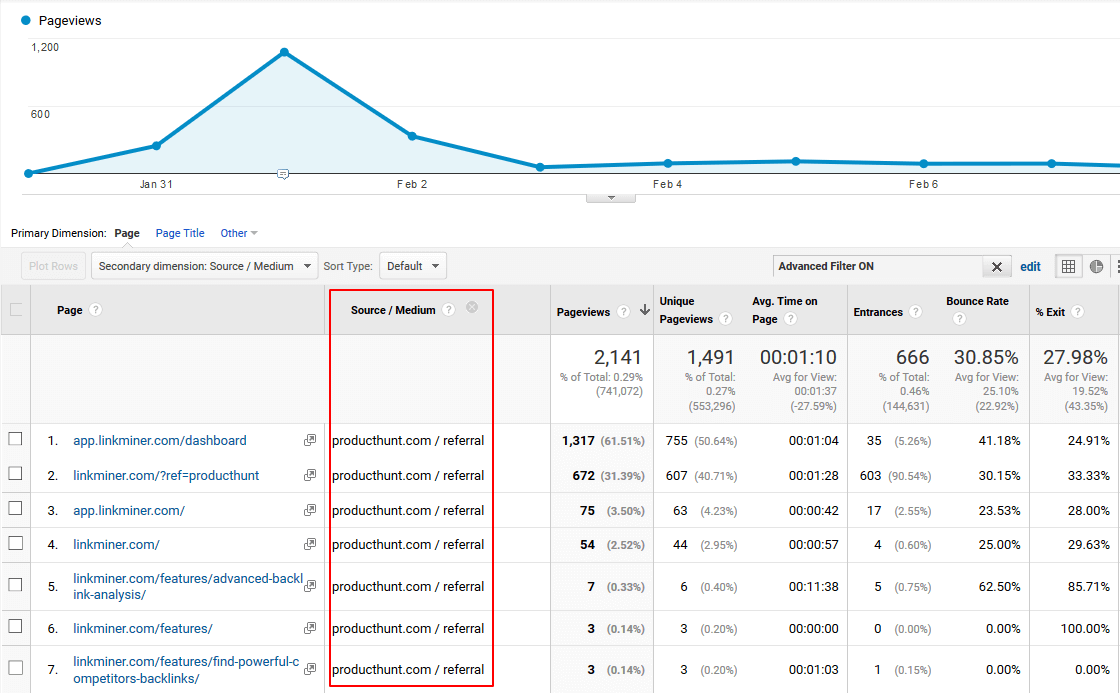
Task: Expand the Sort Type Default dropdown
Action: point(412,266)
